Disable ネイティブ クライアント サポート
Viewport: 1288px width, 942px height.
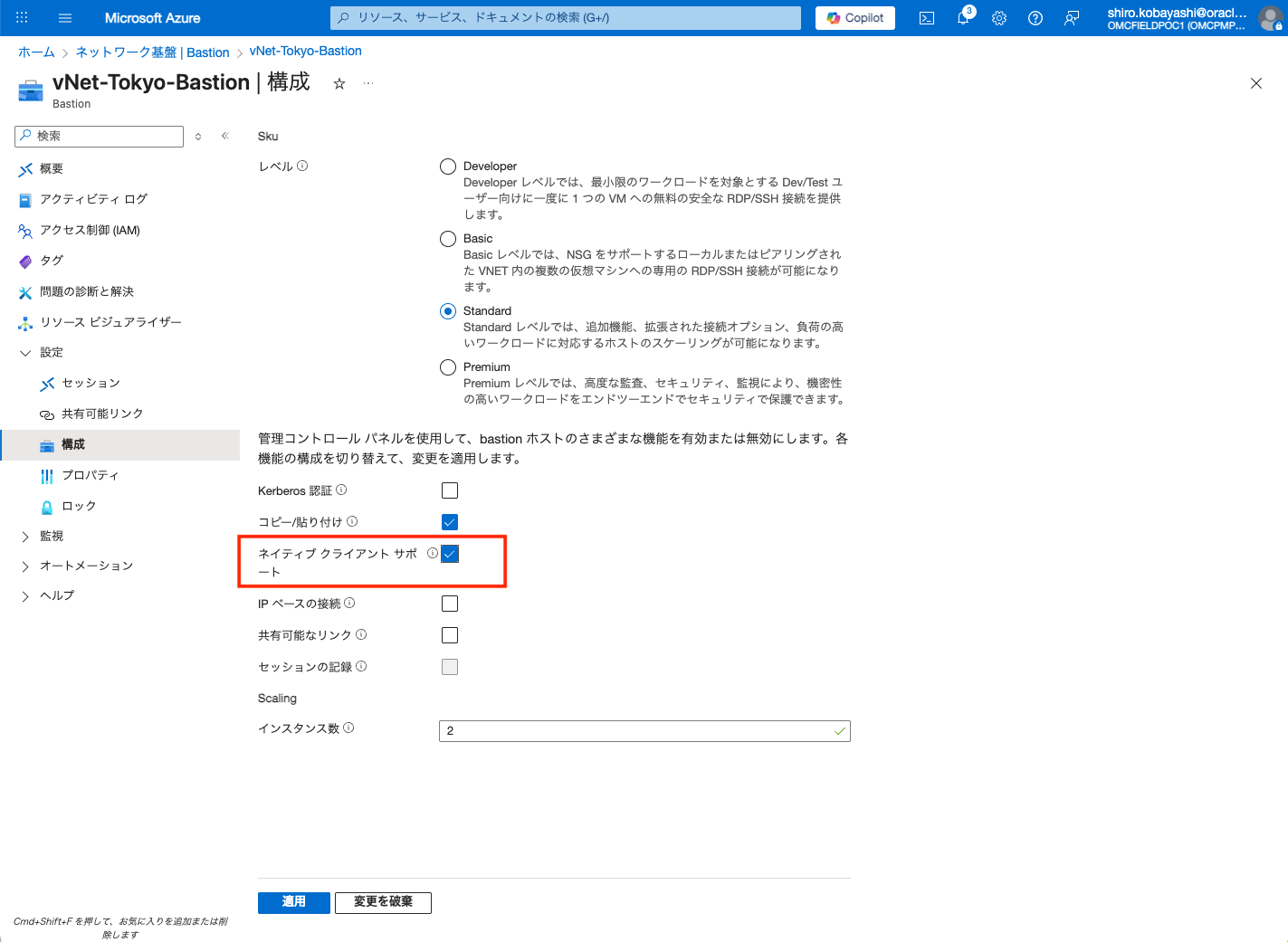450,553
